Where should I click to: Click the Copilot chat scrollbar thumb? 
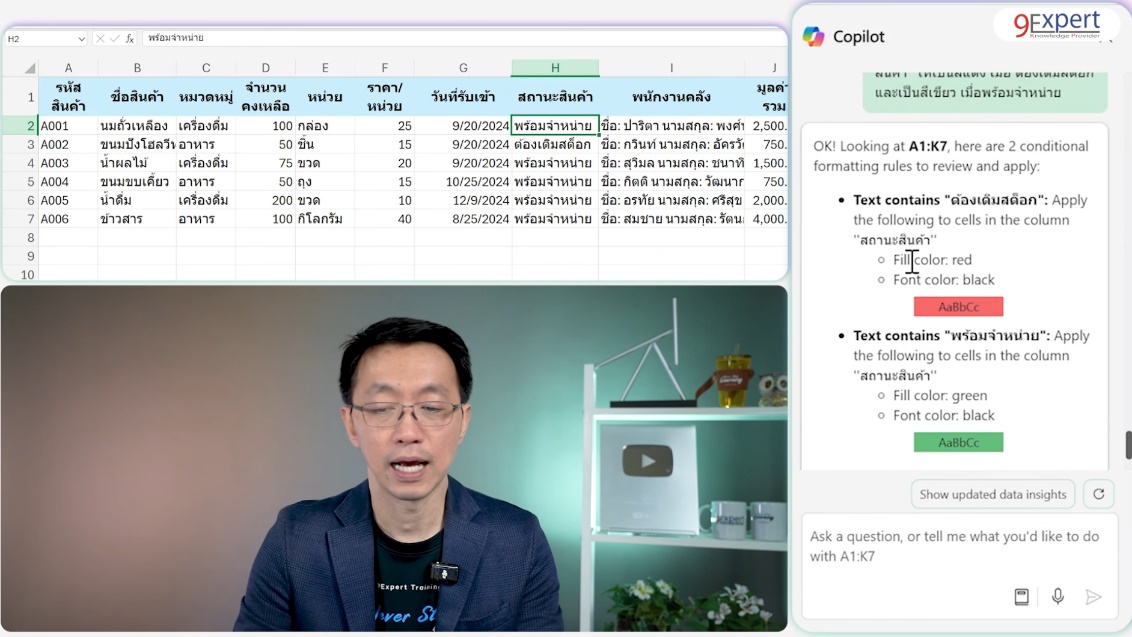(x=1128, y=445)
